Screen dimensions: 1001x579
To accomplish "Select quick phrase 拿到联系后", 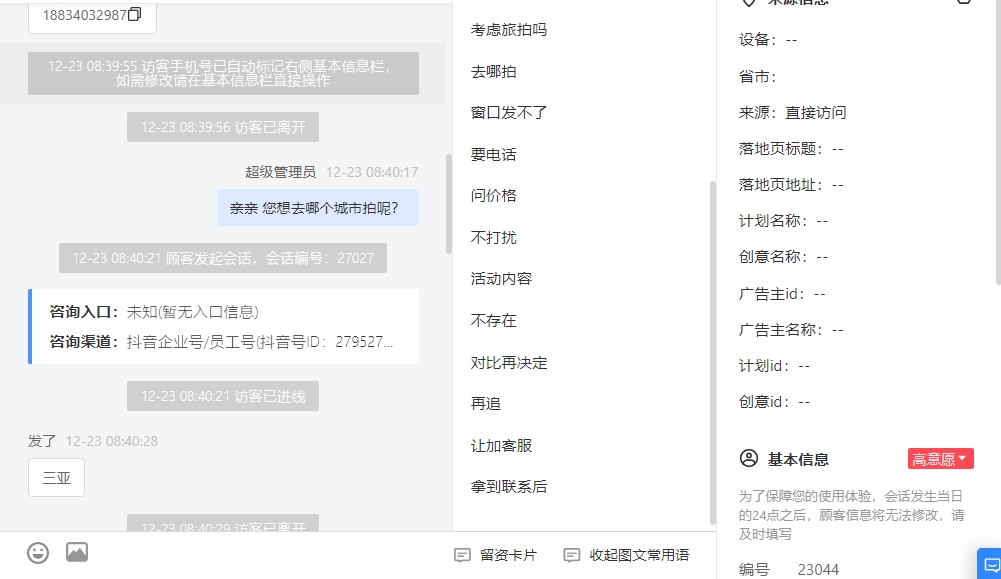I will click(509, 486).
